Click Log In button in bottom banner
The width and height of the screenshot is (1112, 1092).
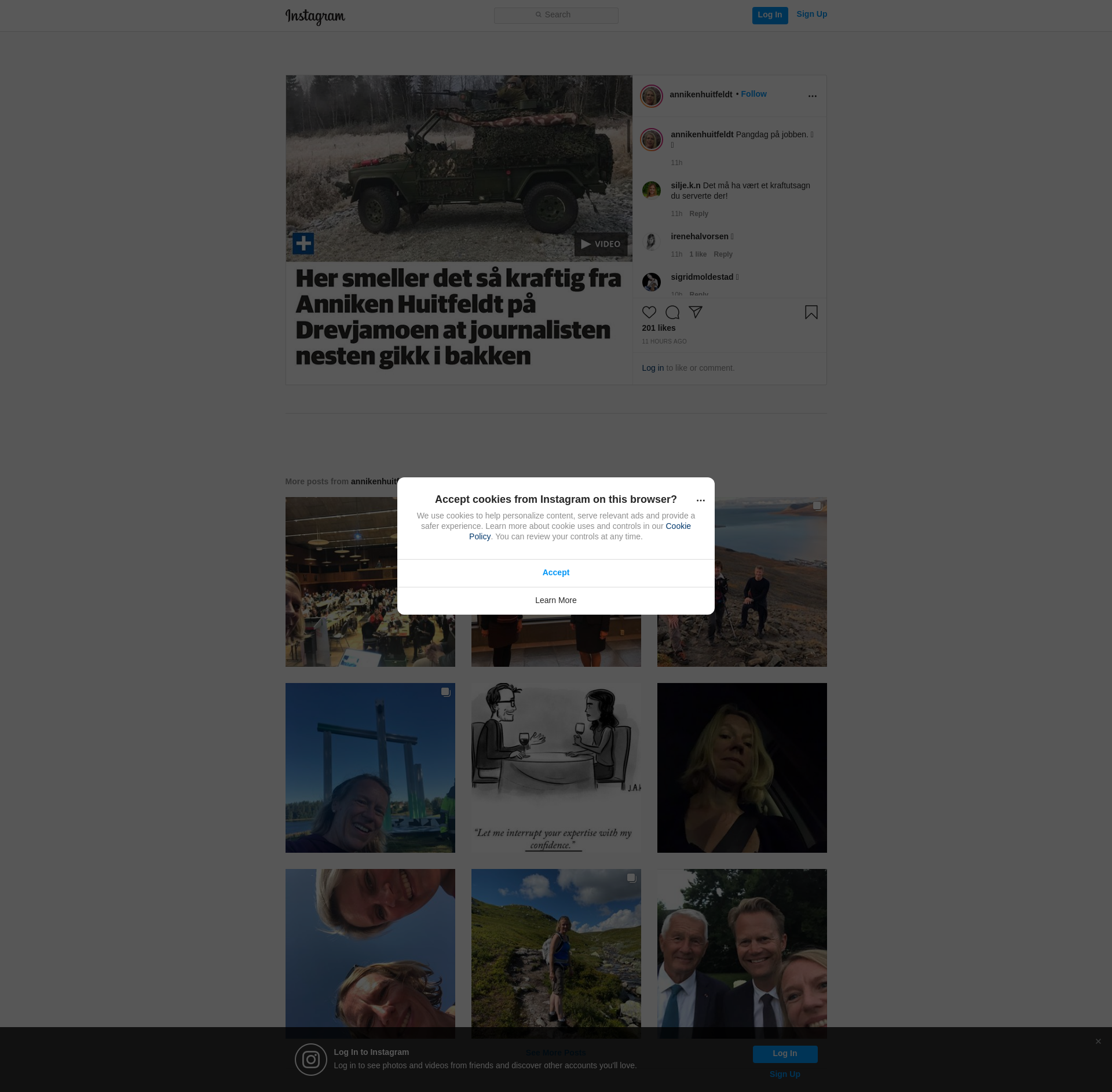pyautogui.click(x=785, y=1054)
